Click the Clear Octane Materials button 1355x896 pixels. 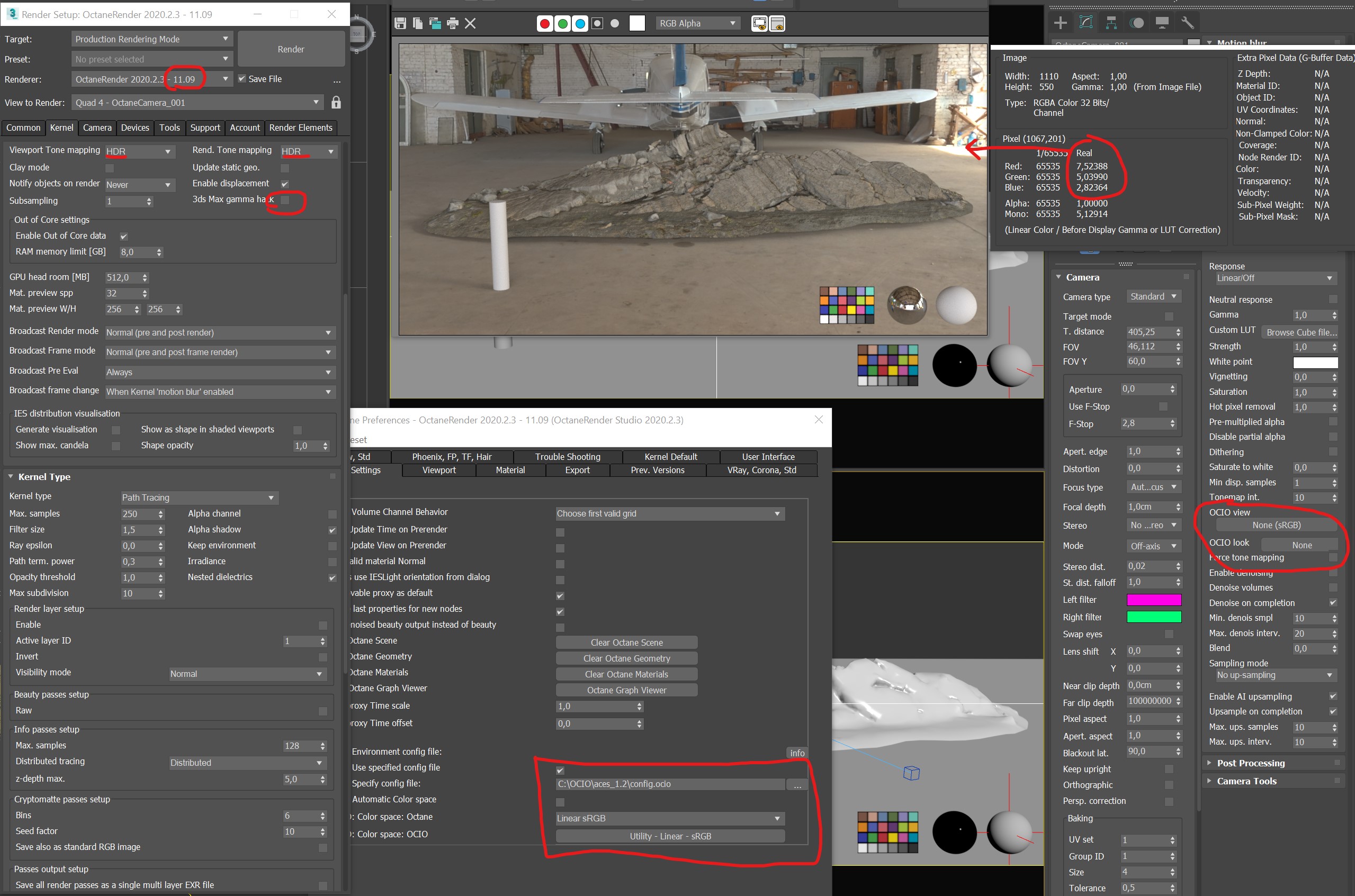626,674
